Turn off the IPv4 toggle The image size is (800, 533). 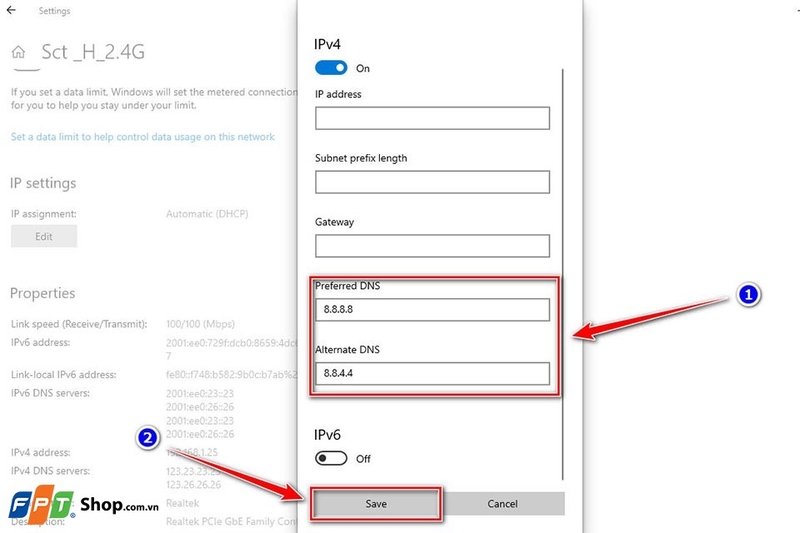(x=331, y=68)
